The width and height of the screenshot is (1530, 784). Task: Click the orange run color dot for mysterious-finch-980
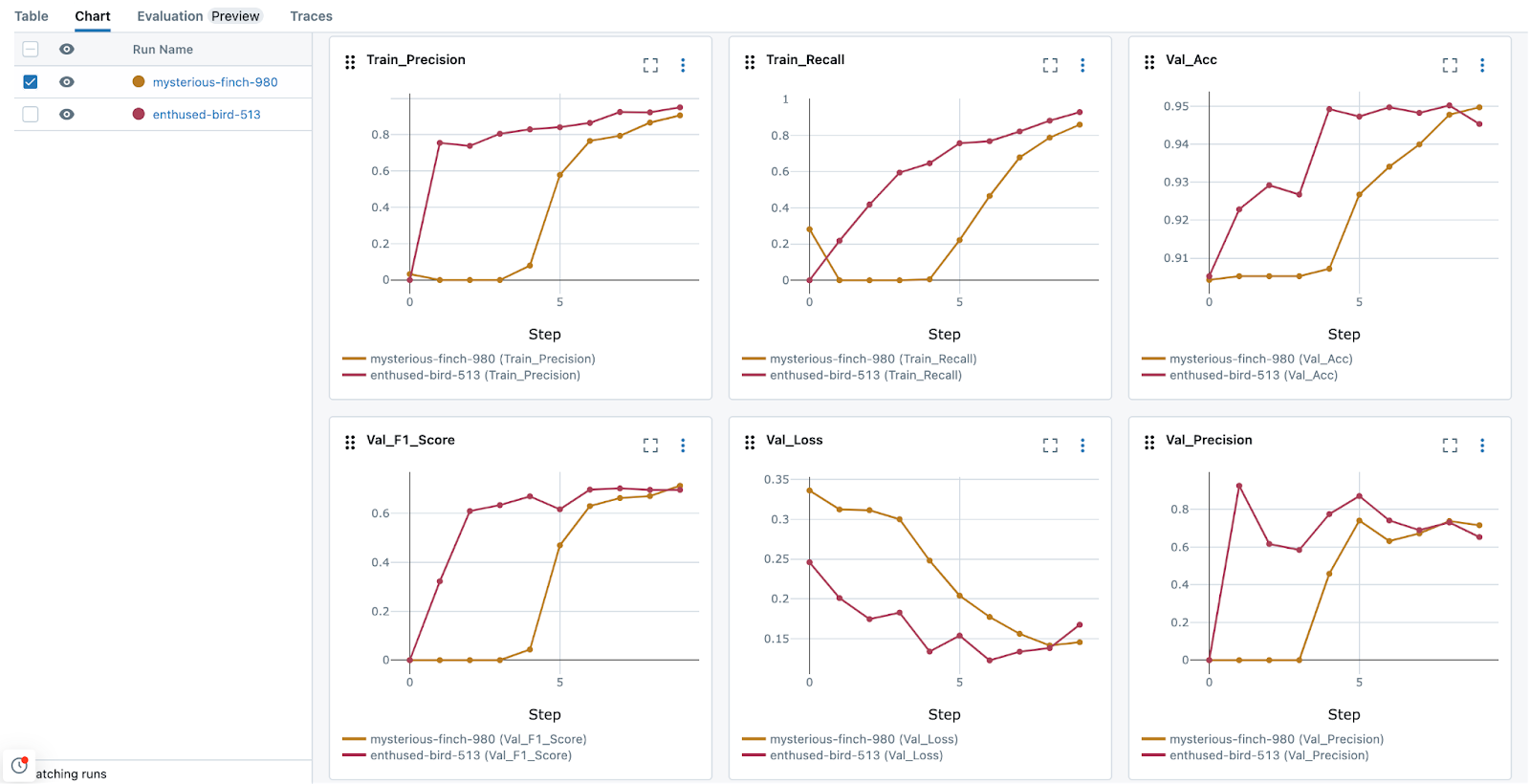pos(137,81)
